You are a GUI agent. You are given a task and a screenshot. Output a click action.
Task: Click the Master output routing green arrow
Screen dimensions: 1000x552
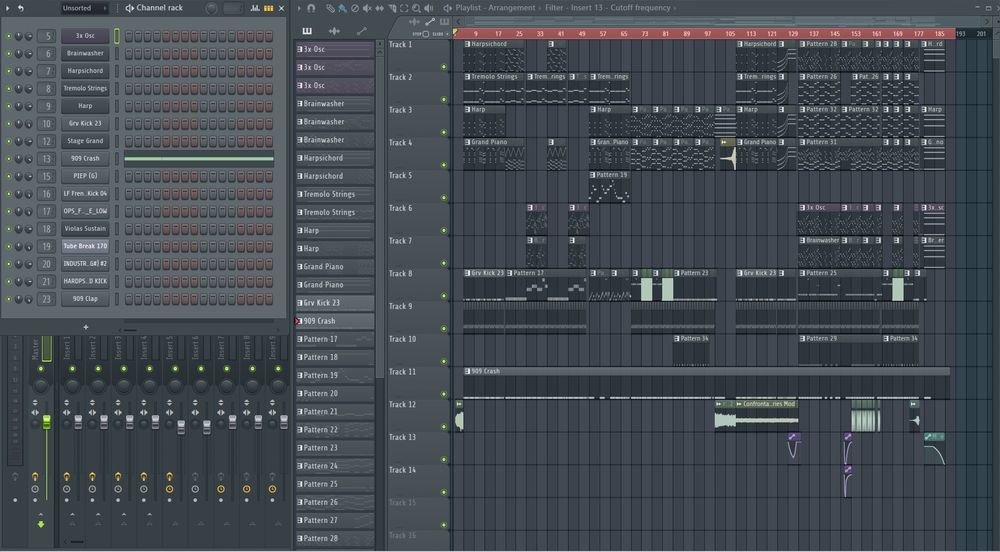pos(41,524)
